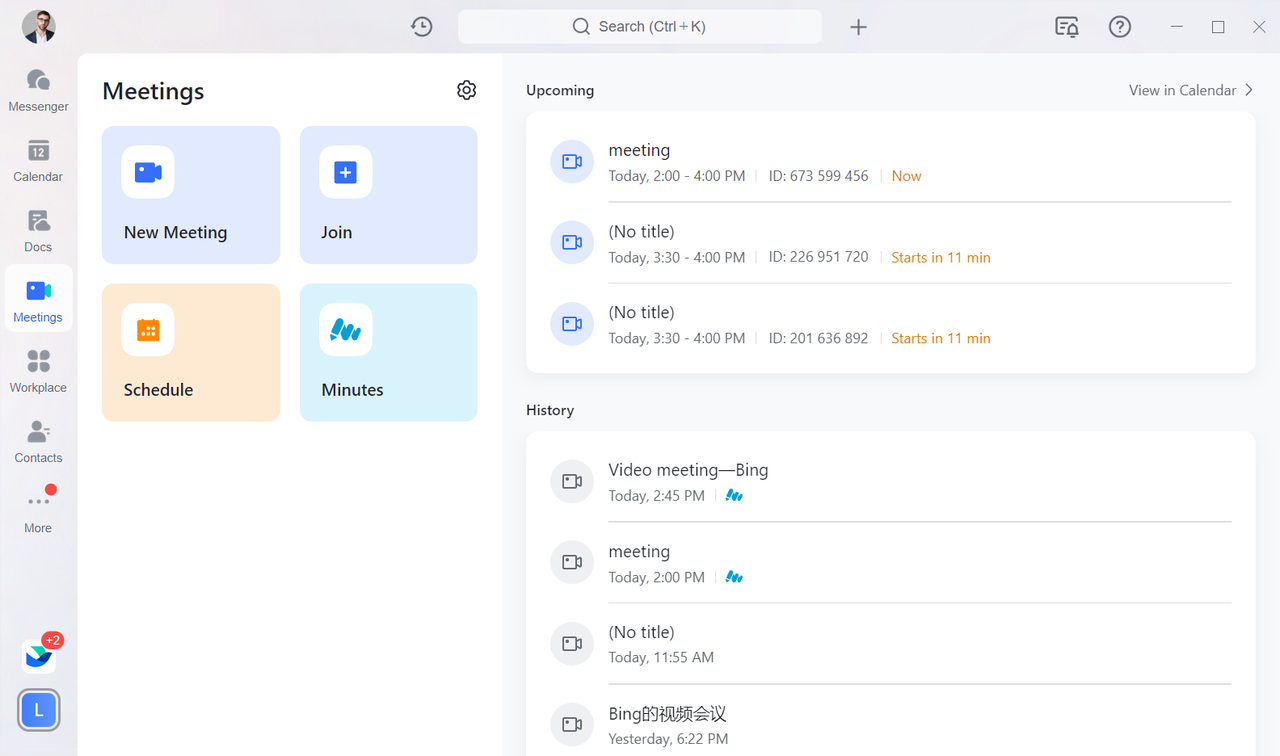This screenshot has height=756, width=1280.
Task: Start a New Meeting
Action: (191, 195)
